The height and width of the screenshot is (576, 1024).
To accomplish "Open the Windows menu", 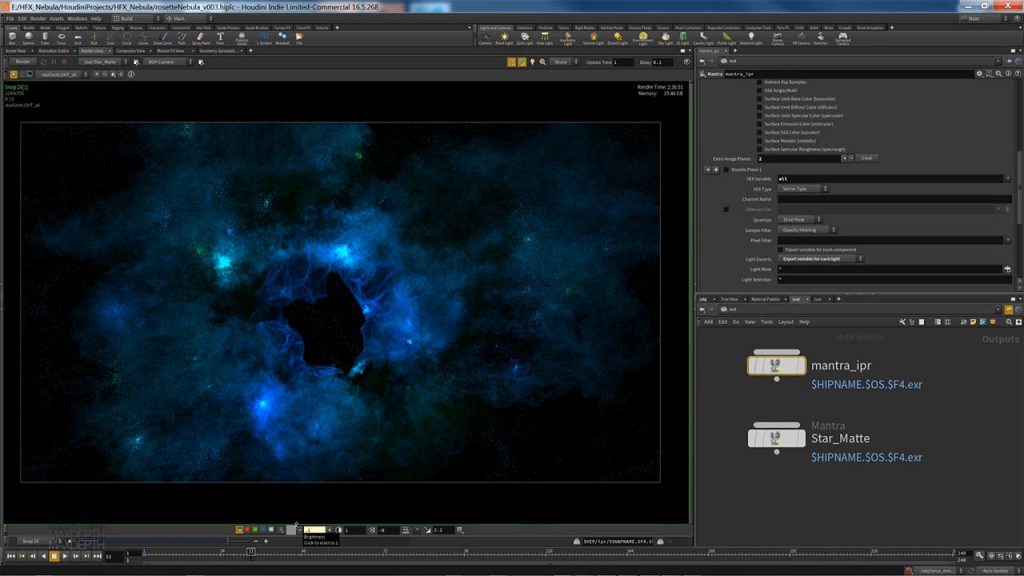I will [77, 19].
